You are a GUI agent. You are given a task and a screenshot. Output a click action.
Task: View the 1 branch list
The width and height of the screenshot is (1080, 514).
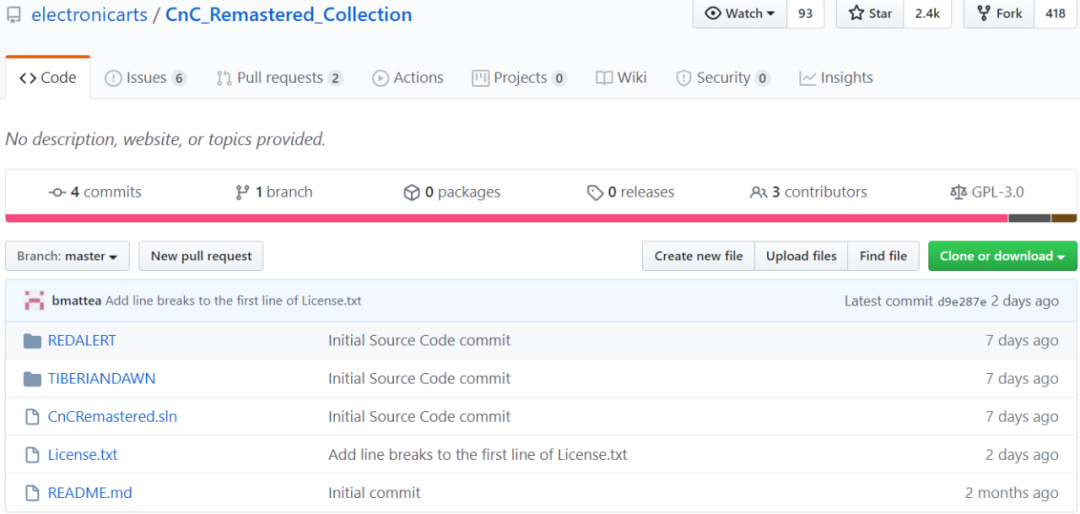(x=273, y=192)
